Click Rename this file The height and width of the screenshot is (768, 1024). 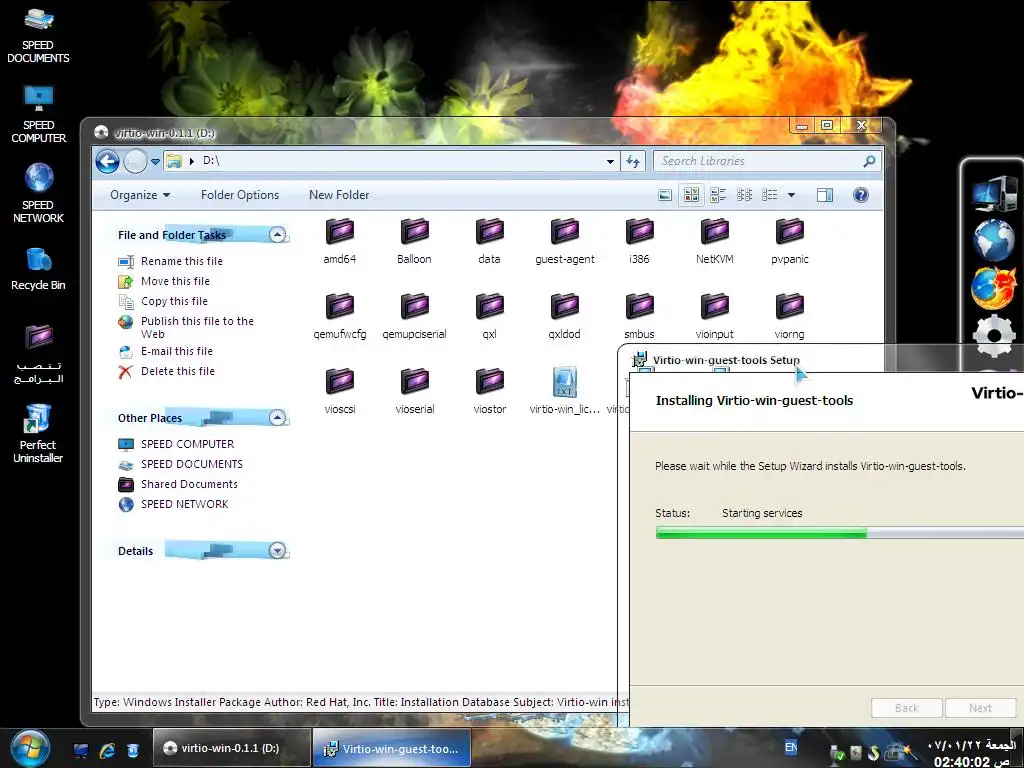click(182, 261)
